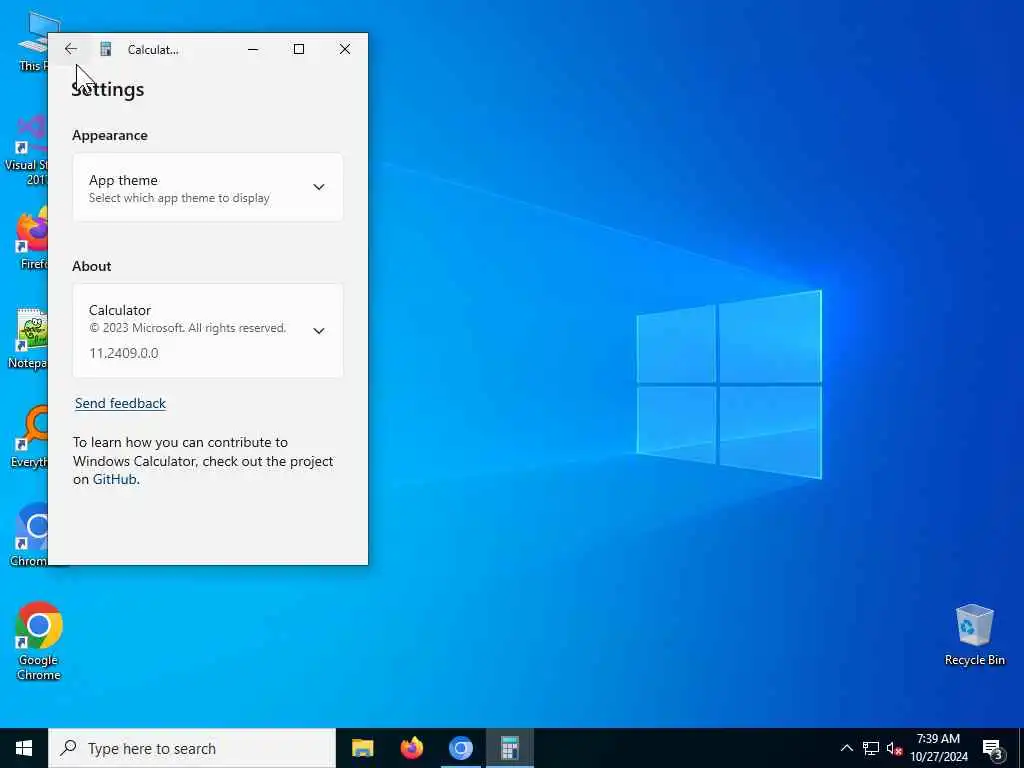Open the GitHub project link
This screenshot has height=768, width=1024.
point(115,479)
